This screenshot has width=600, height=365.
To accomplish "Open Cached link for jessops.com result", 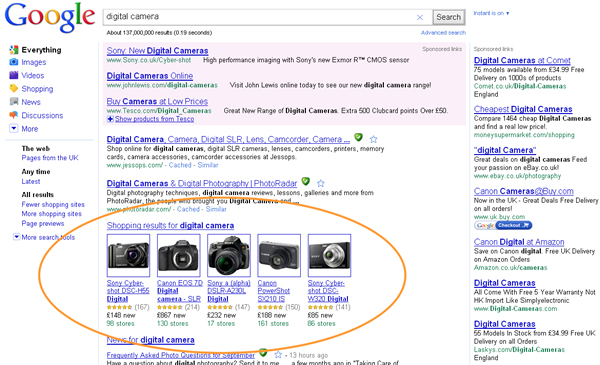I will pyautogui.click(x=180, y=165).
